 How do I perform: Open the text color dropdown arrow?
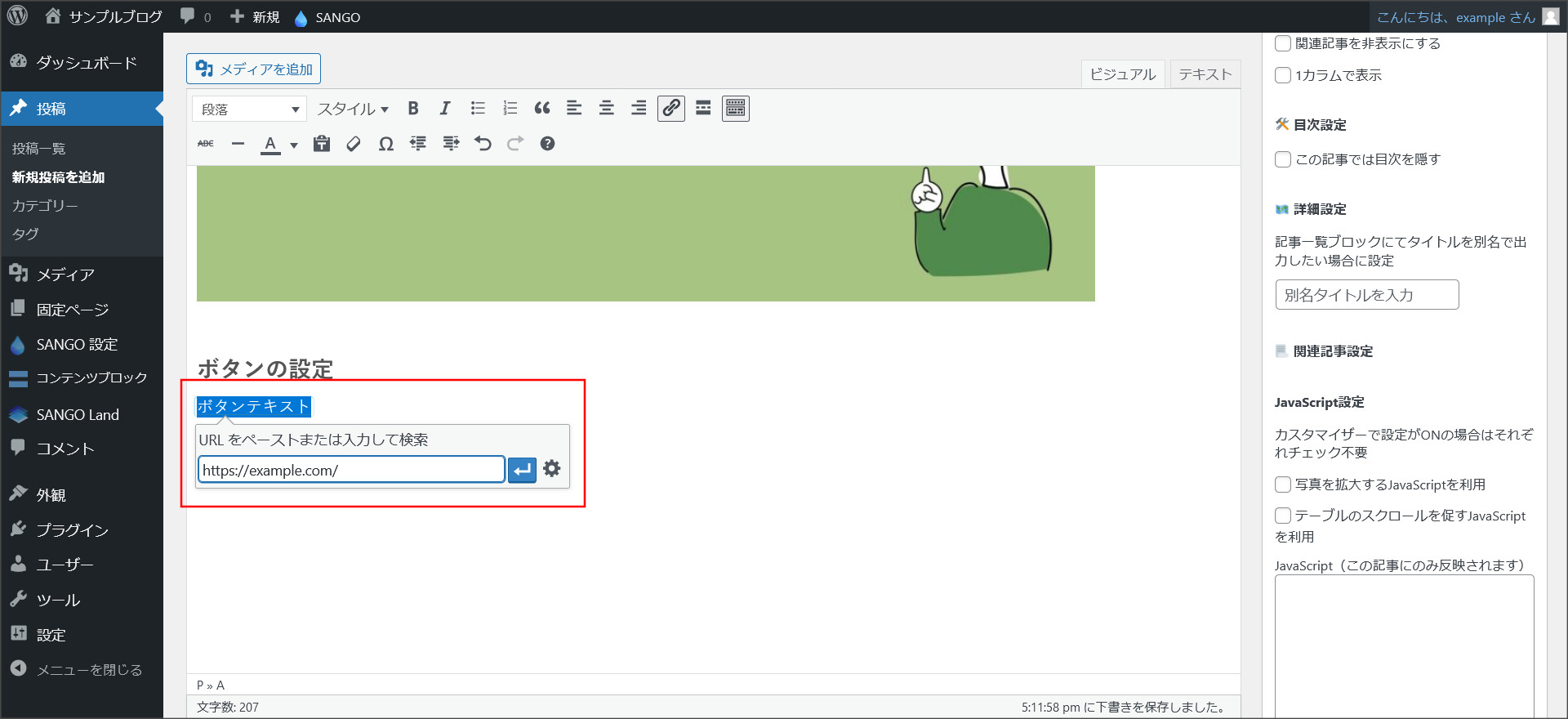(294, 145)
